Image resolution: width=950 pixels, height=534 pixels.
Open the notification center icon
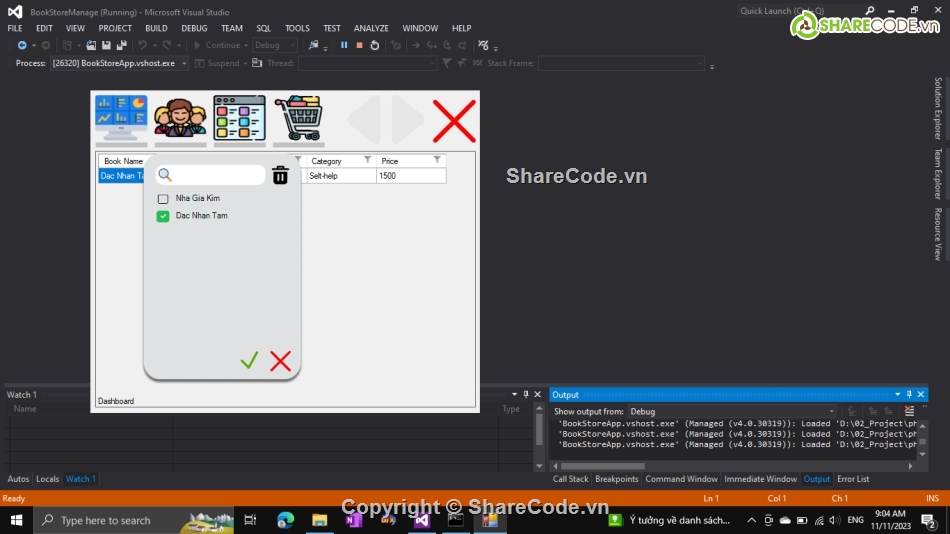pyautogui.click(x=929, y=520)
